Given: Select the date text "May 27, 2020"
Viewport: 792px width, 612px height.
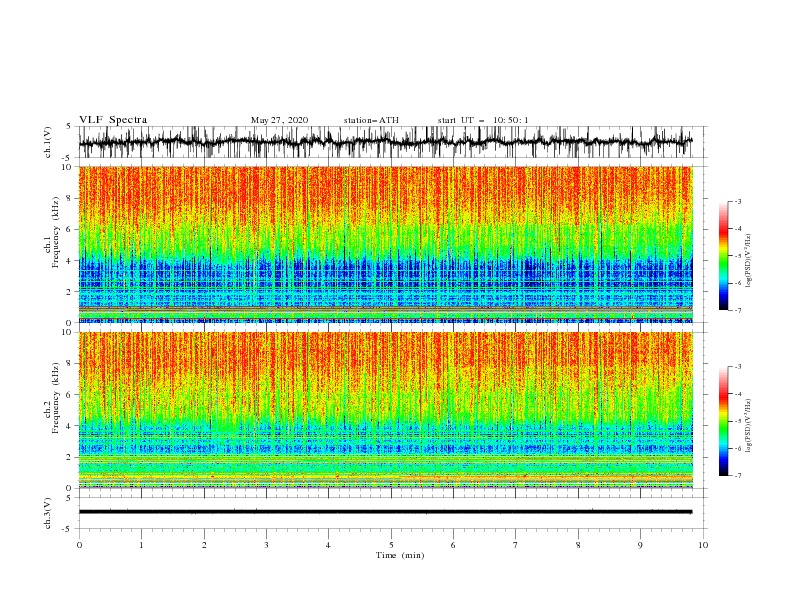Looking at the screenshot, I should tap(279, 120).
